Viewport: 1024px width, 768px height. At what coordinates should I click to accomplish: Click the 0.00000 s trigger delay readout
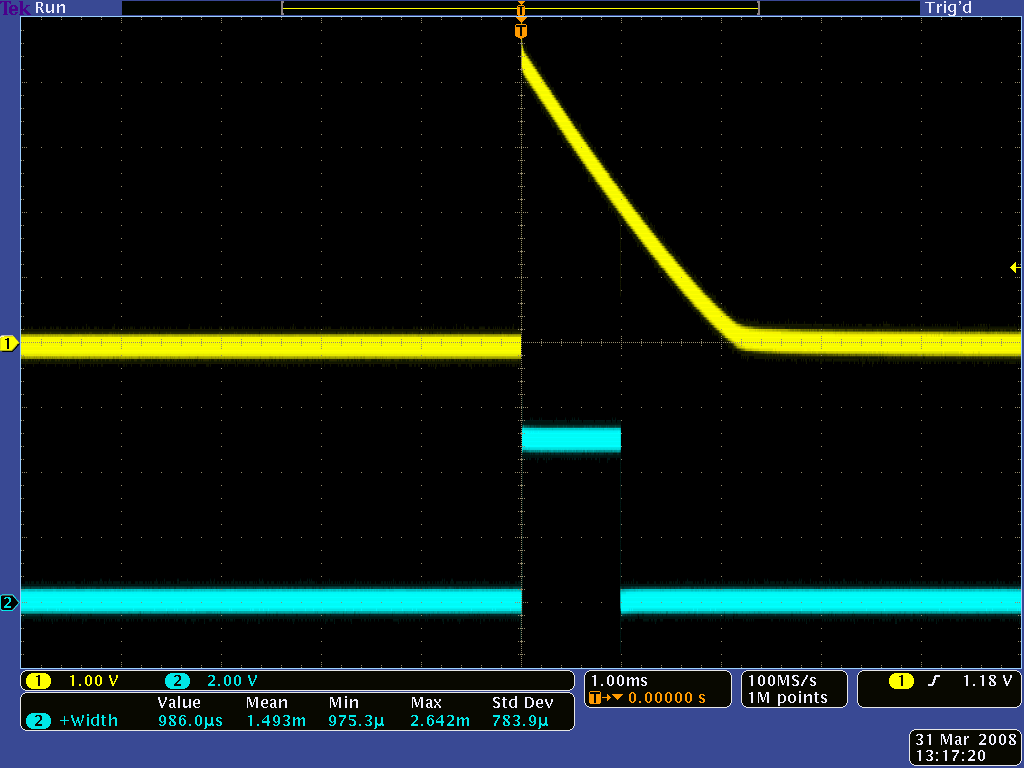[659, 698]
